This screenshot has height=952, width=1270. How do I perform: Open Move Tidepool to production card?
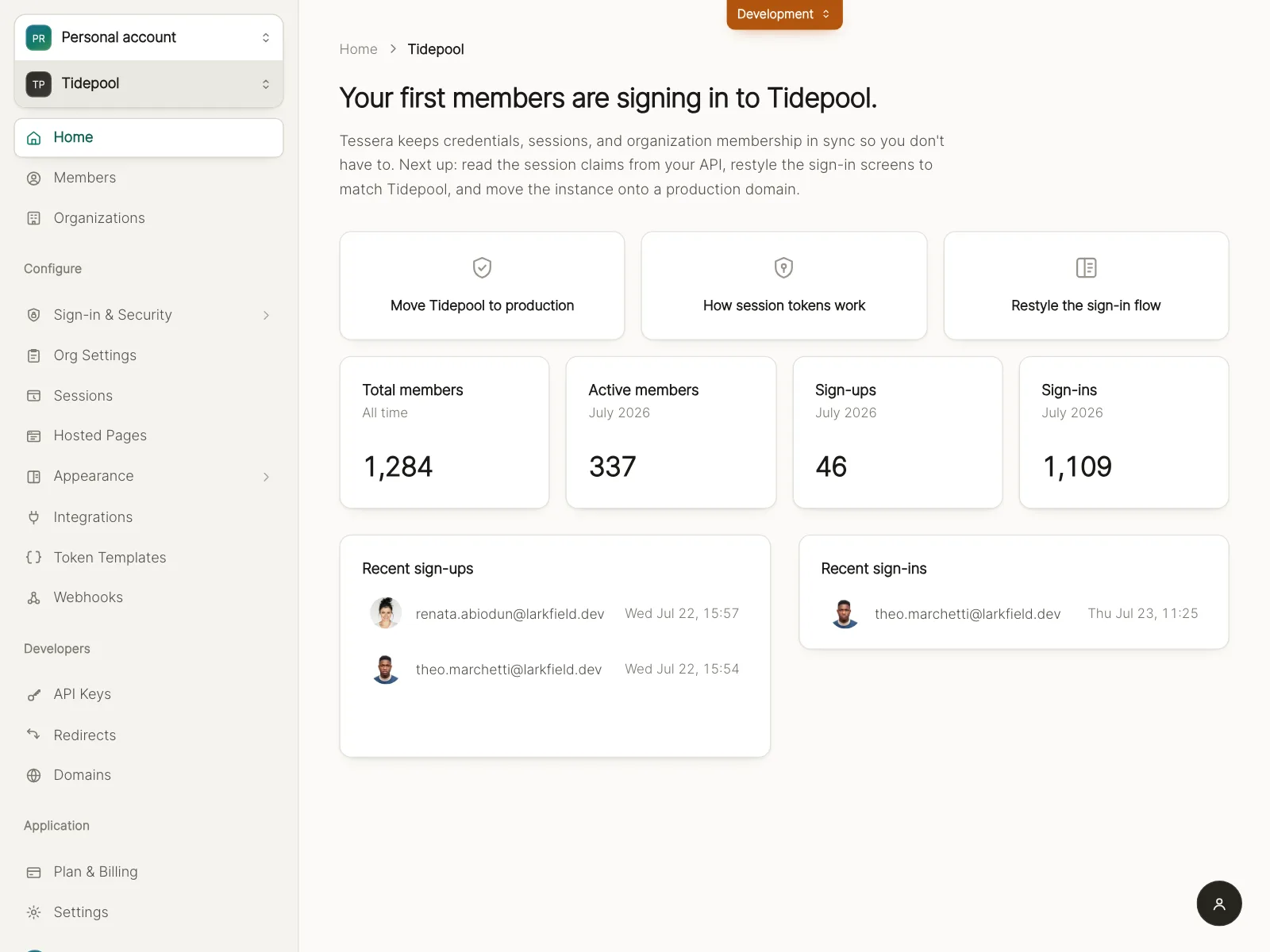click(483, 286)
